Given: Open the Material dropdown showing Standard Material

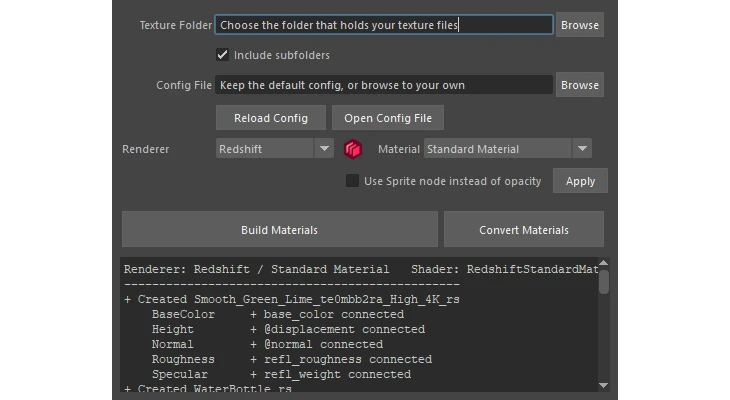Looking at the screenshot, I should (507, 149).
